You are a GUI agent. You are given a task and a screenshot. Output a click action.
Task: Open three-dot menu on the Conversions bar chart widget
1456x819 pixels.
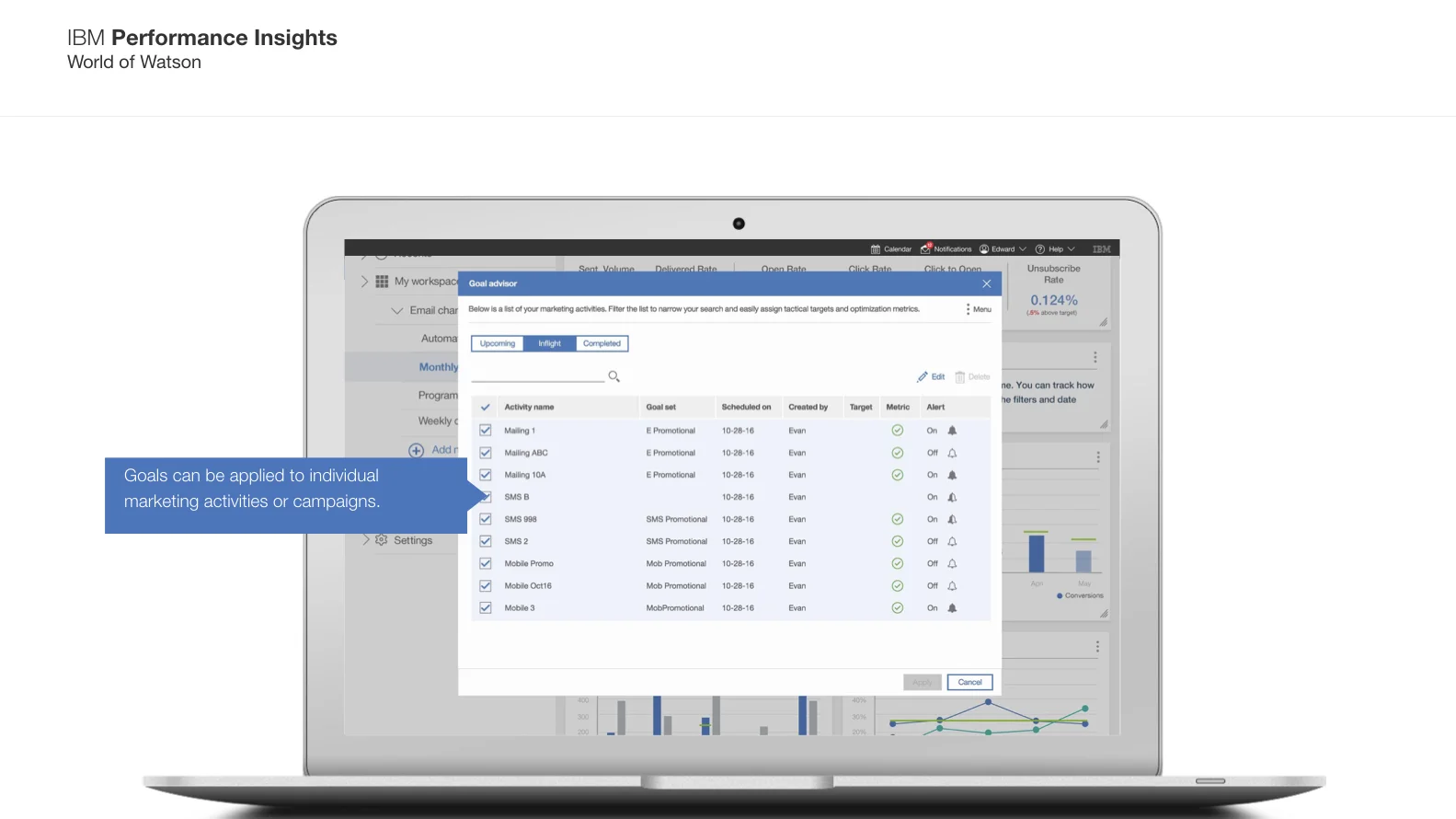pos(1097,457)
